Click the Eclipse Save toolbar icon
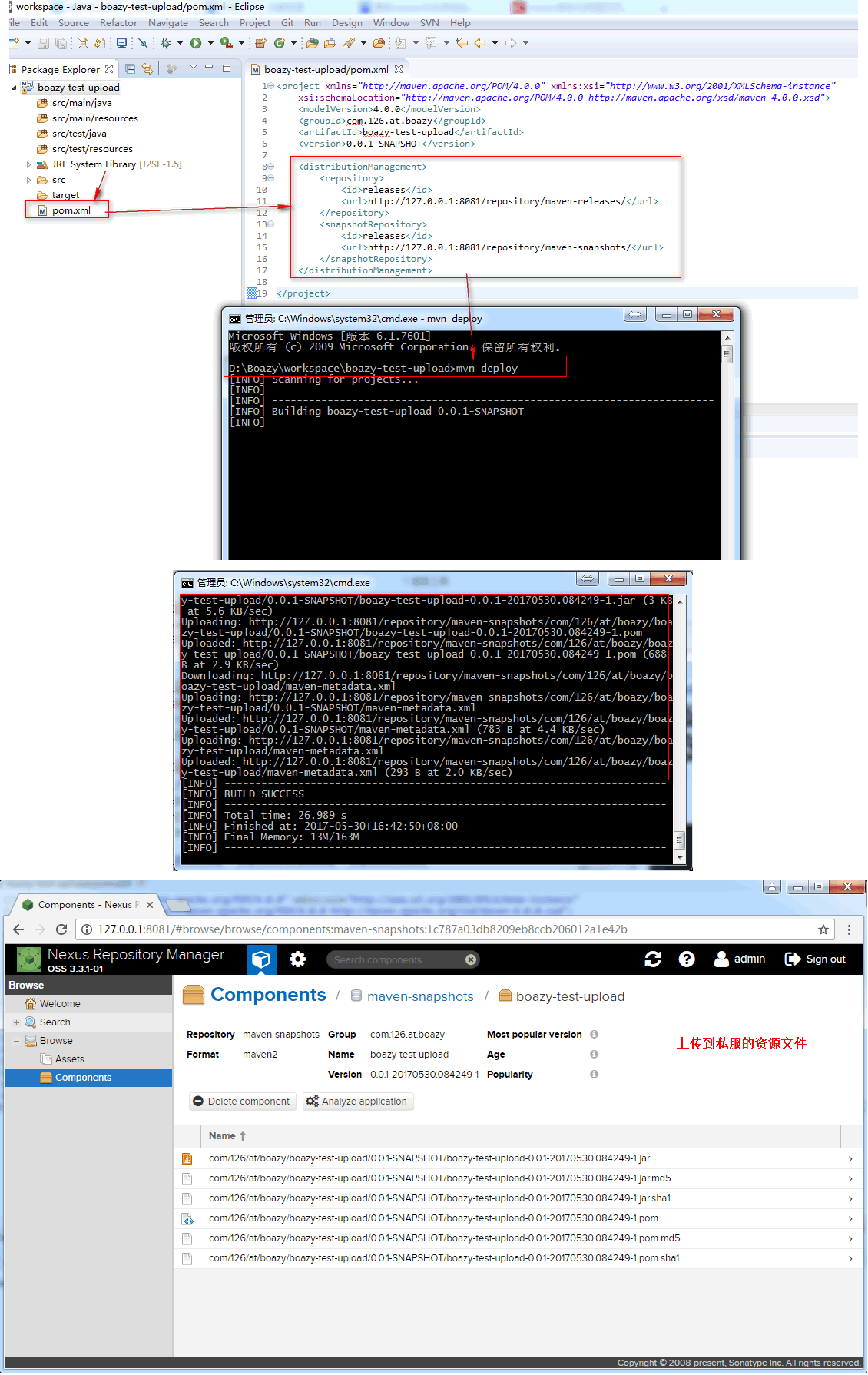 (x=44, y=43)
